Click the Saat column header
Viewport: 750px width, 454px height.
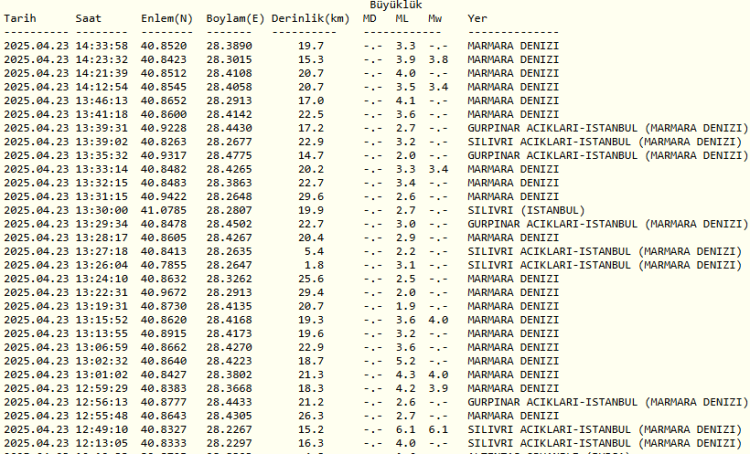(88, 19)
